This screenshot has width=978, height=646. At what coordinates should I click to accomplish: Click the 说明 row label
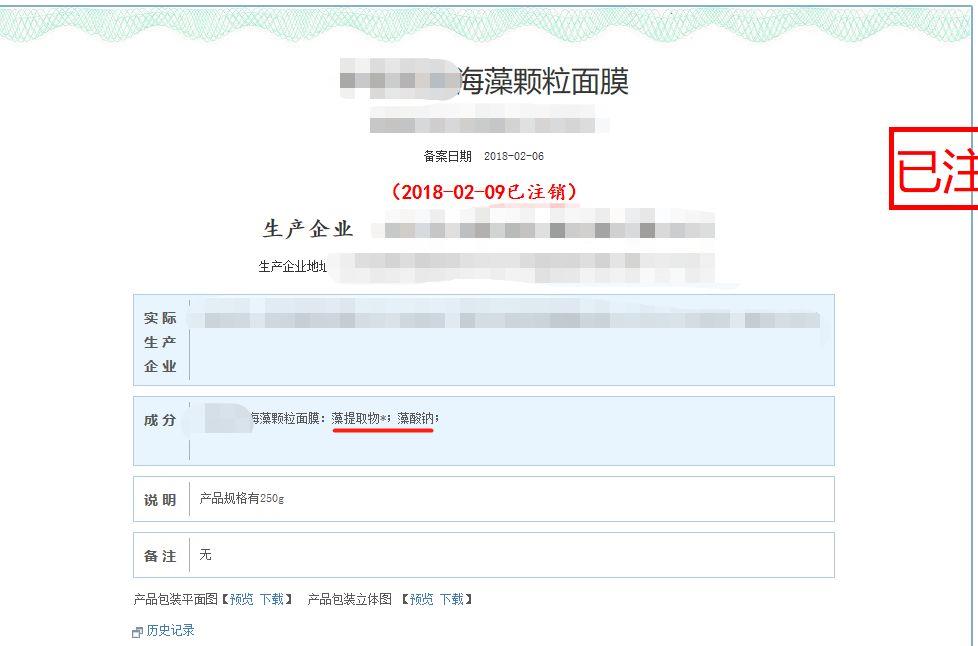(160, 500)
